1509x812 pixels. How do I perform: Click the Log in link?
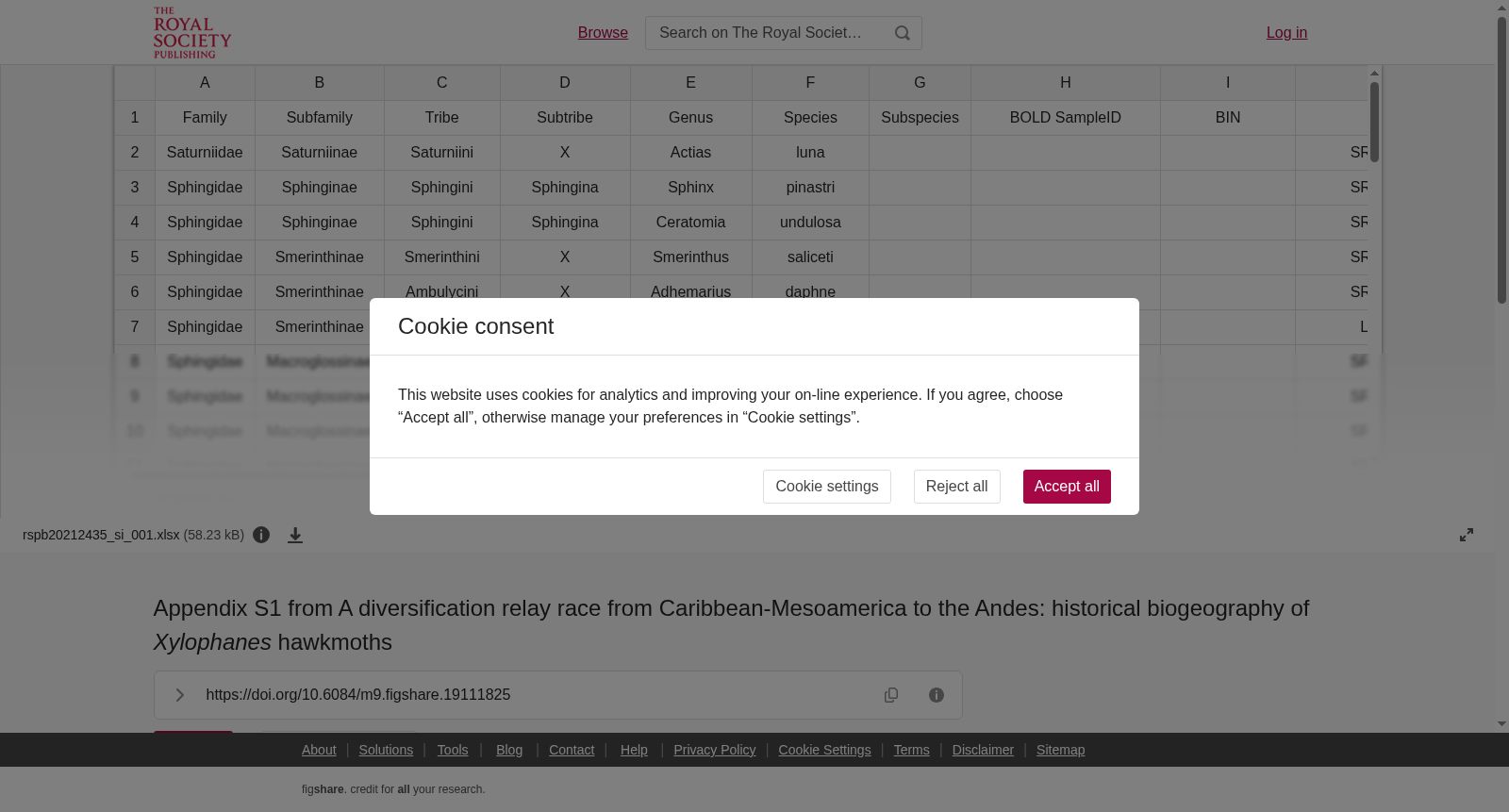tap(1286, 33)
